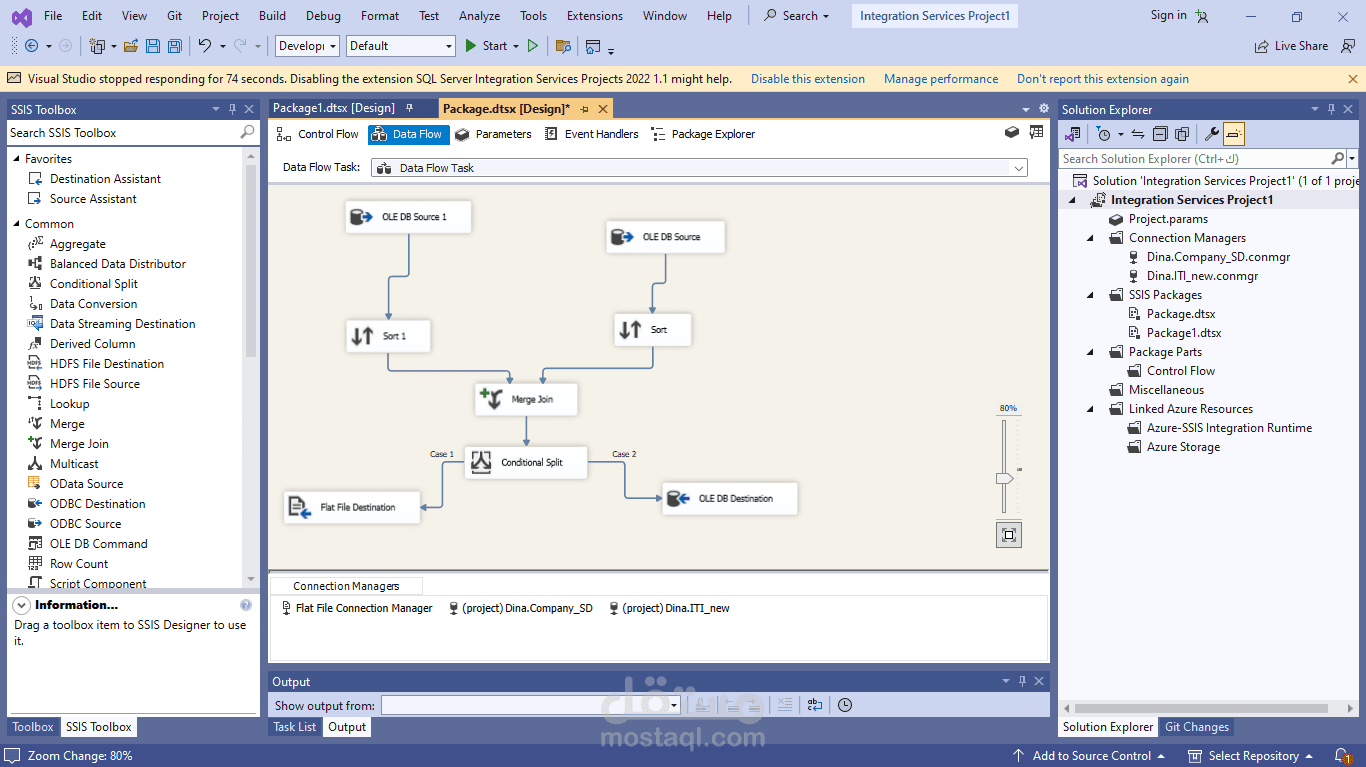Click Don't report this extension again link
Screen dimensions: 1366x767
[x=1103, y=79]
